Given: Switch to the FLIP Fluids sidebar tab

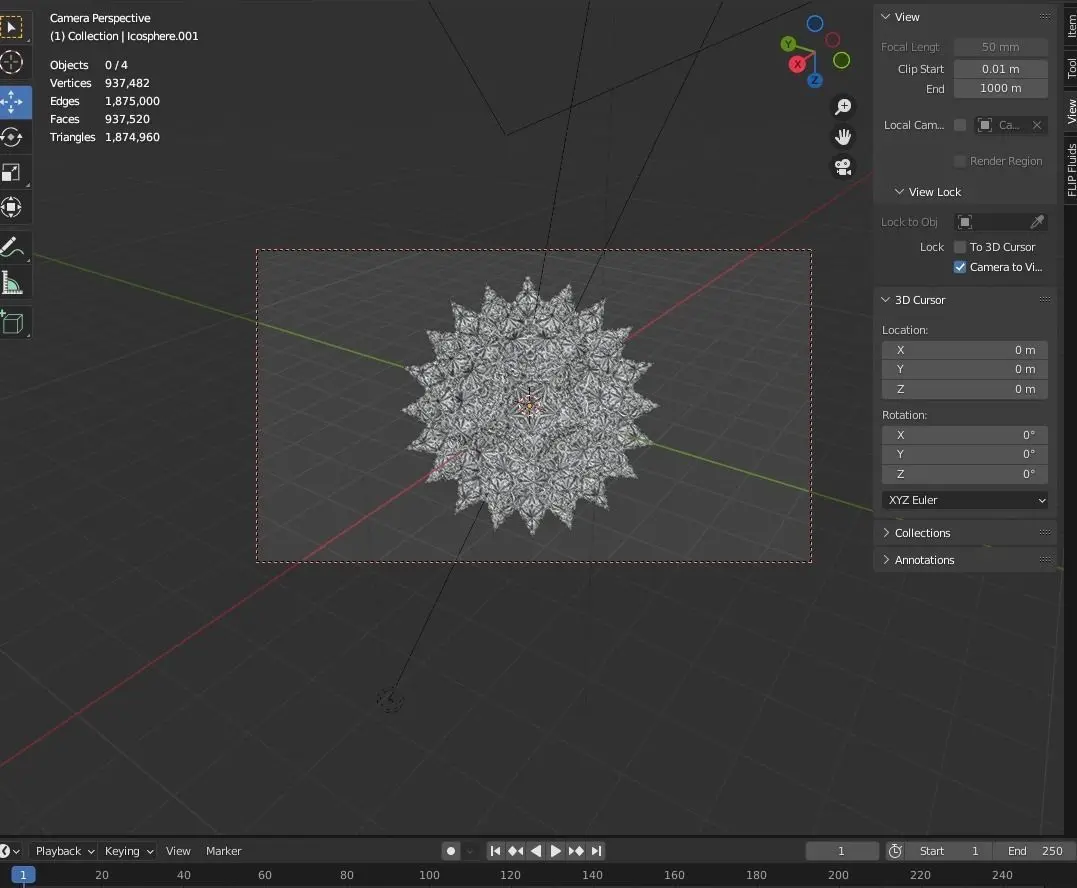Looking at the screenshot, I should [1070, 170].
